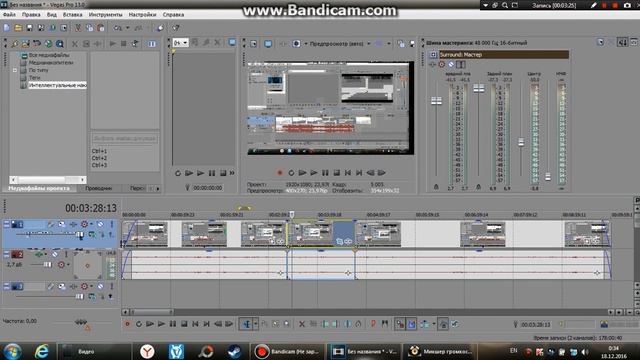Open the Файл menu
Viewport: 640px width, 360px height.
tap(9, 14)
